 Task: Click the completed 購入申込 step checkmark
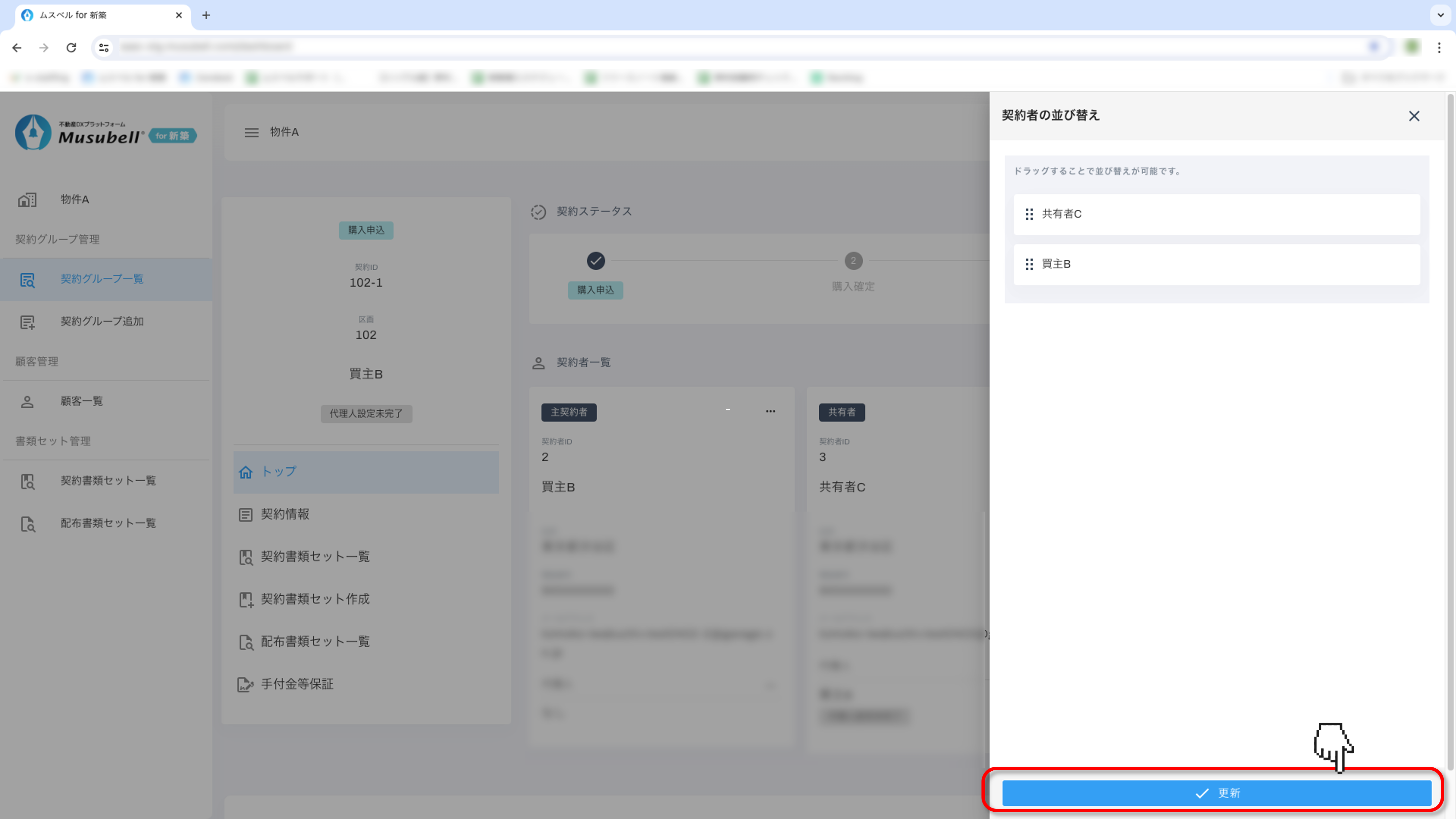tap(596, 261)
